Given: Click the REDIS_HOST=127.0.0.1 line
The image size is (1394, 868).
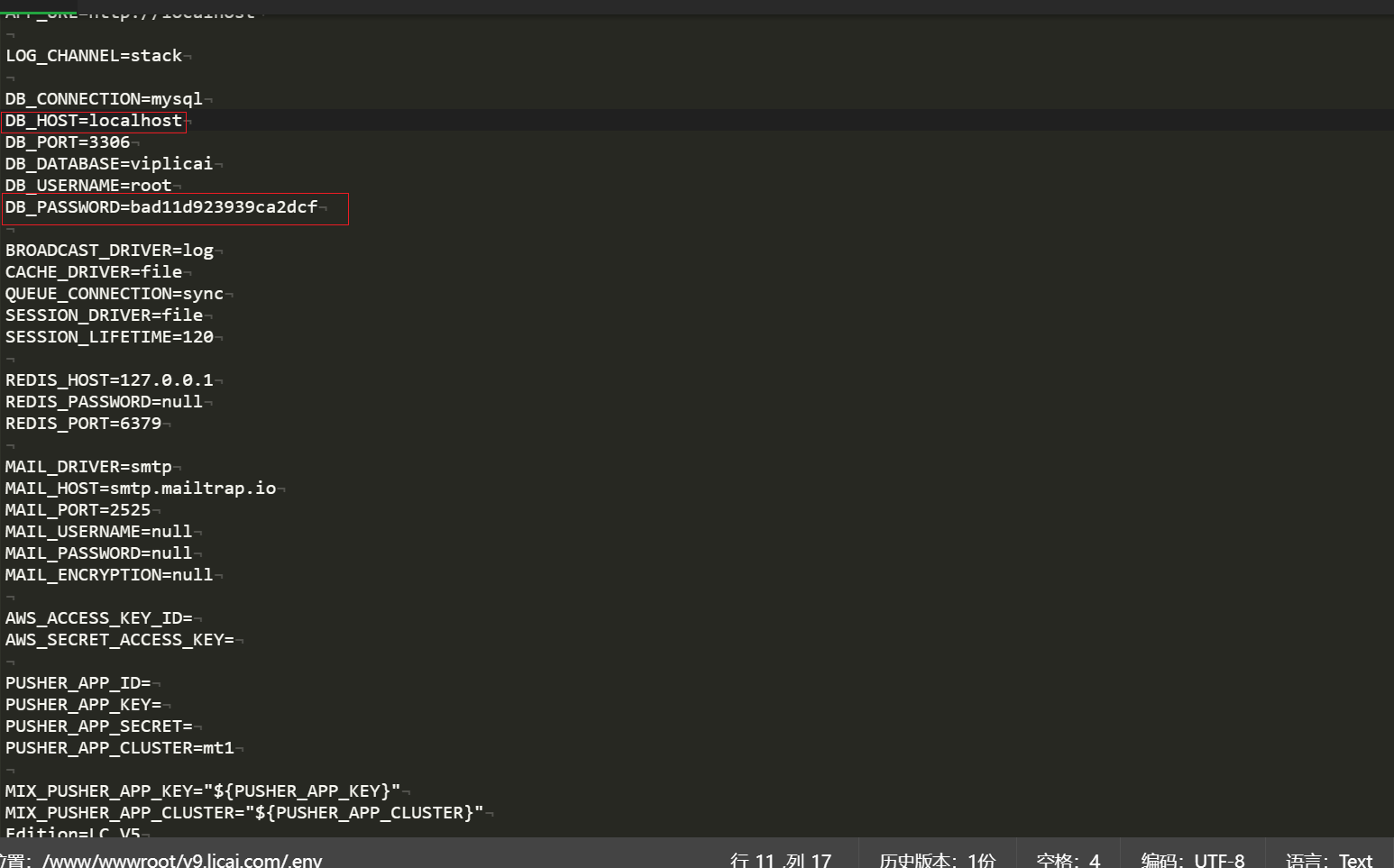Looking at the screenshot, I should point(109,380).
